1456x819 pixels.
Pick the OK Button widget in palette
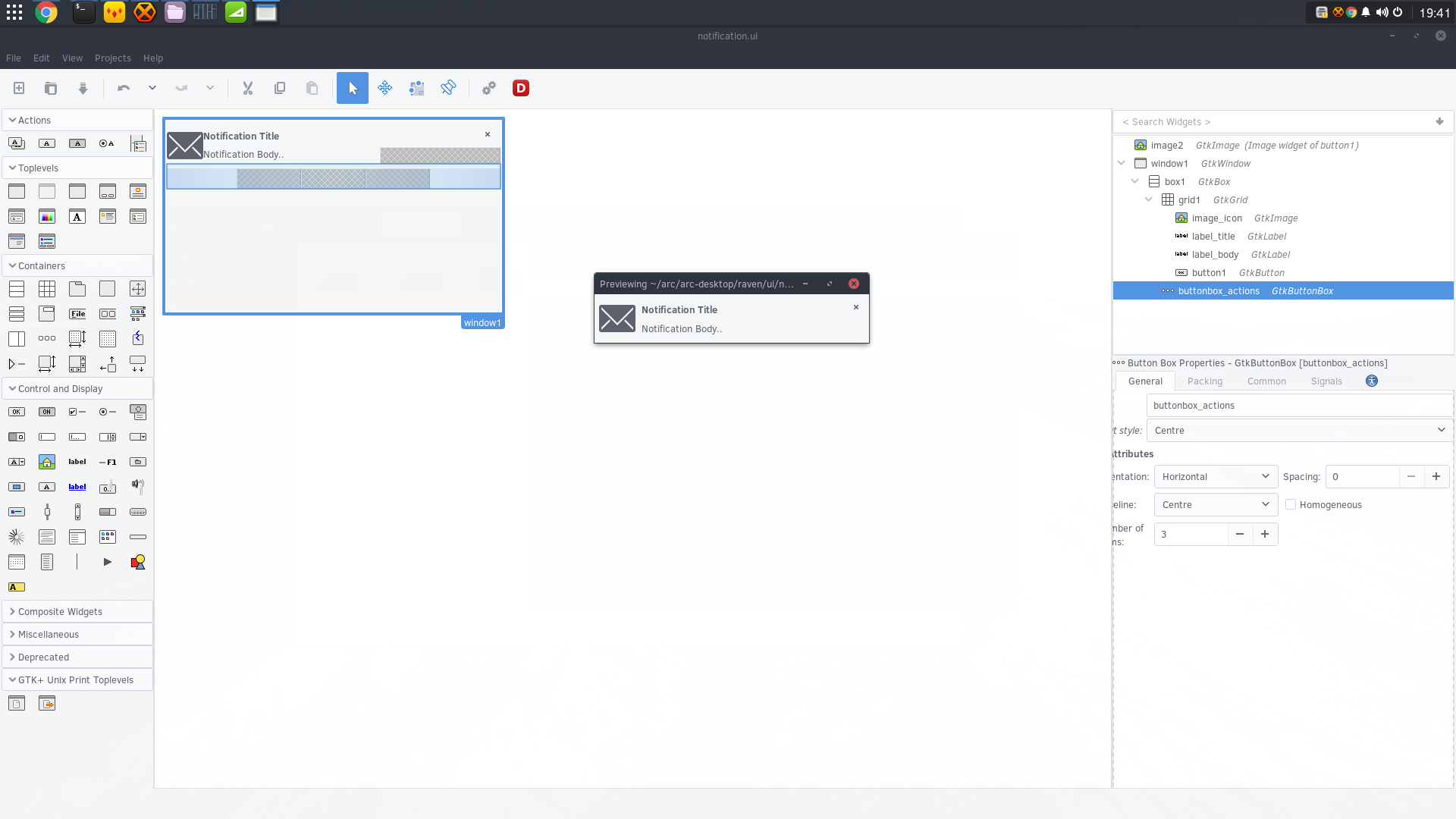tap(17, 412)
